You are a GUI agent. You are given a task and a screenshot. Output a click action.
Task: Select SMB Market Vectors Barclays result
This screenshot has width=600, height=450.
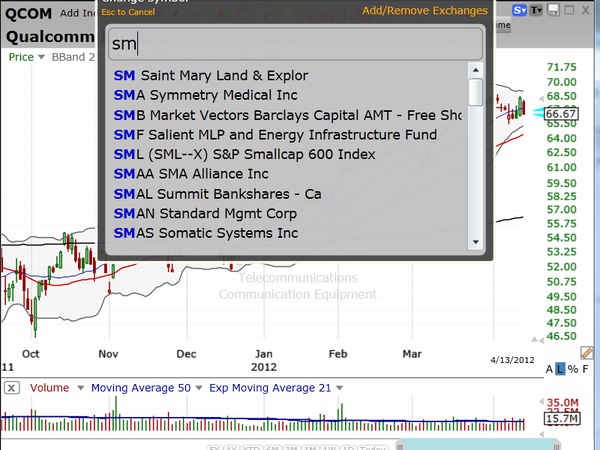coord(288,115)
